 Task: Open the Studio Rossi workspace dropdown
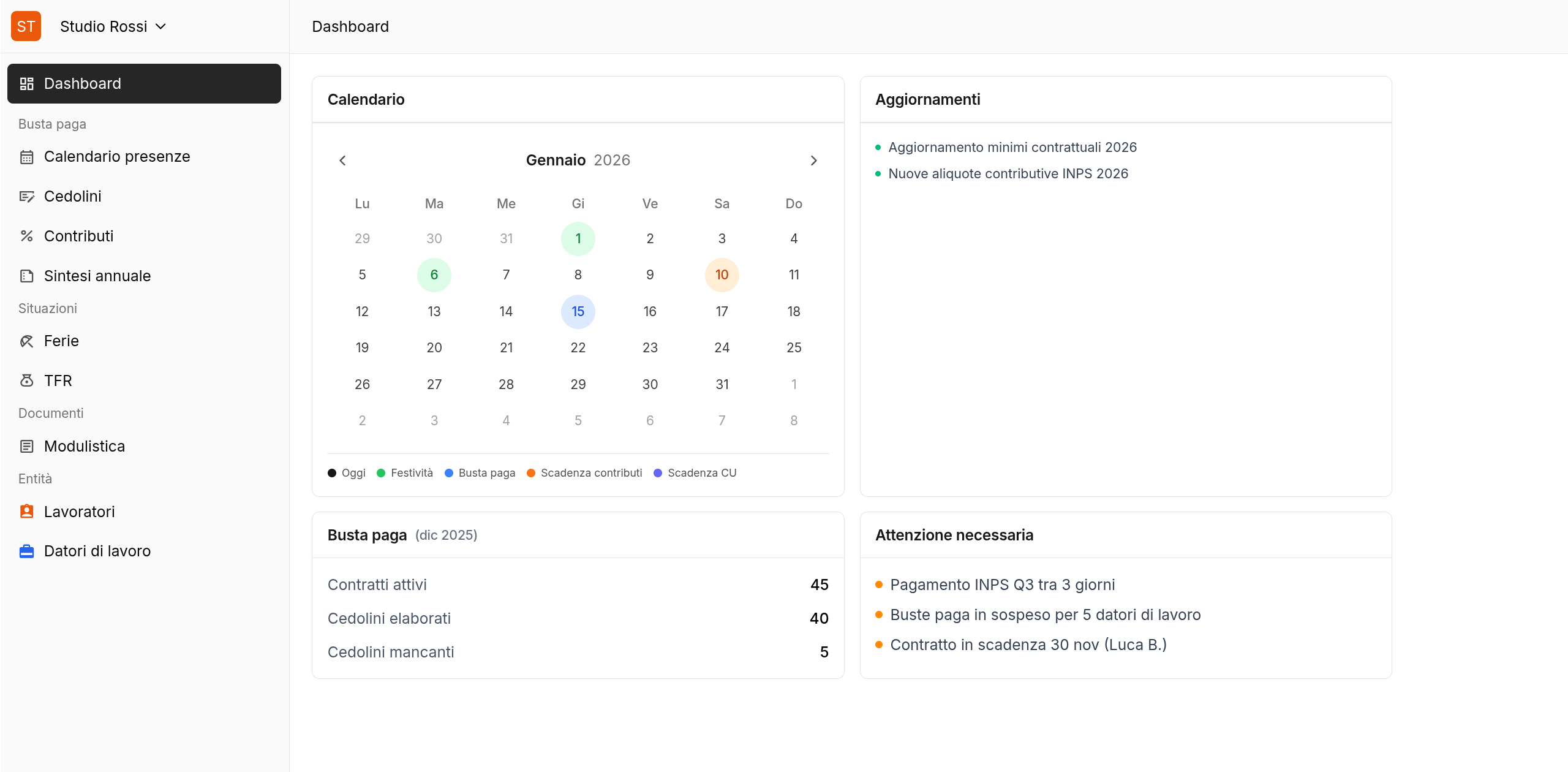click(x=113, y=26)
